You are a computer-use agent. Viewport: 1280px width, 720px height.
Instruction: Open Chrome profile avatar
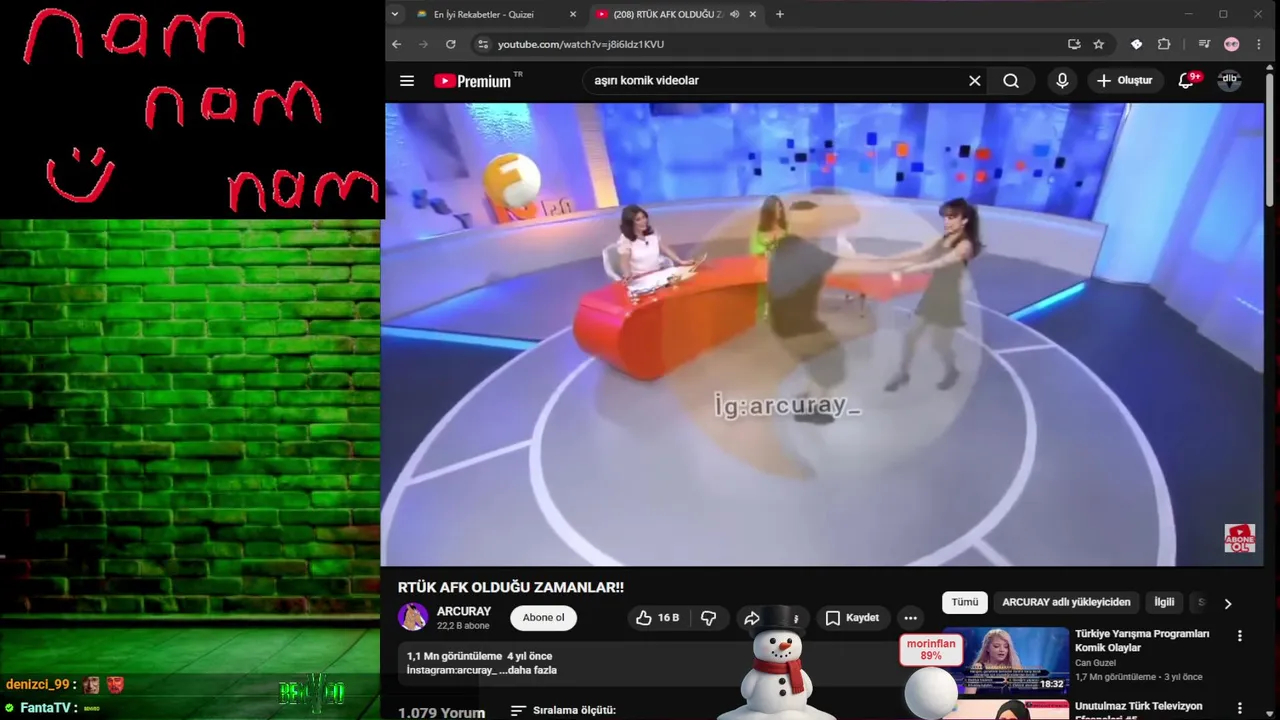pyautogui.click(x=1232, y=44)
